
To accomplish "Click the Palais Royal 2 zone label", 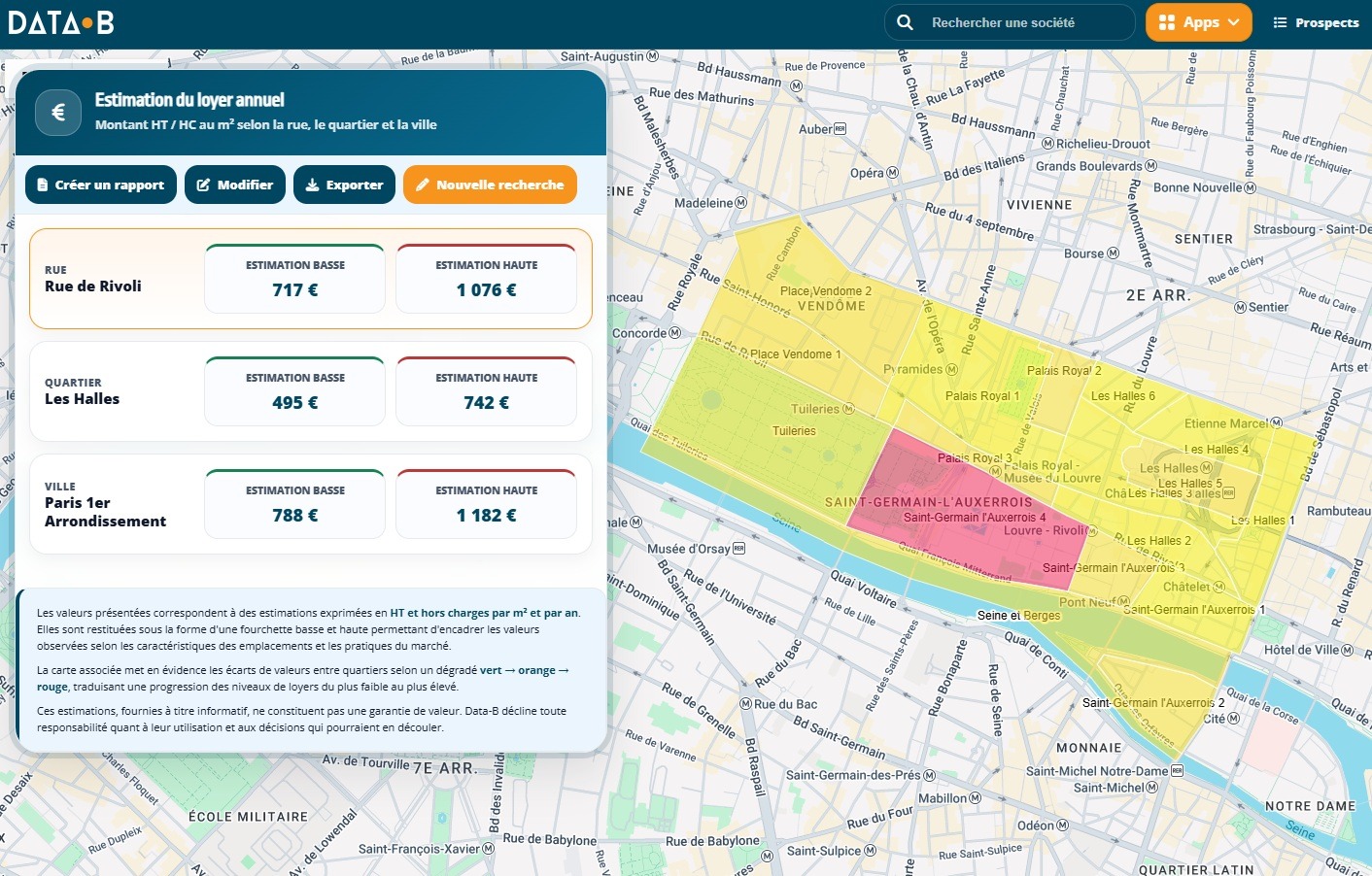I will coord(1064,371).
